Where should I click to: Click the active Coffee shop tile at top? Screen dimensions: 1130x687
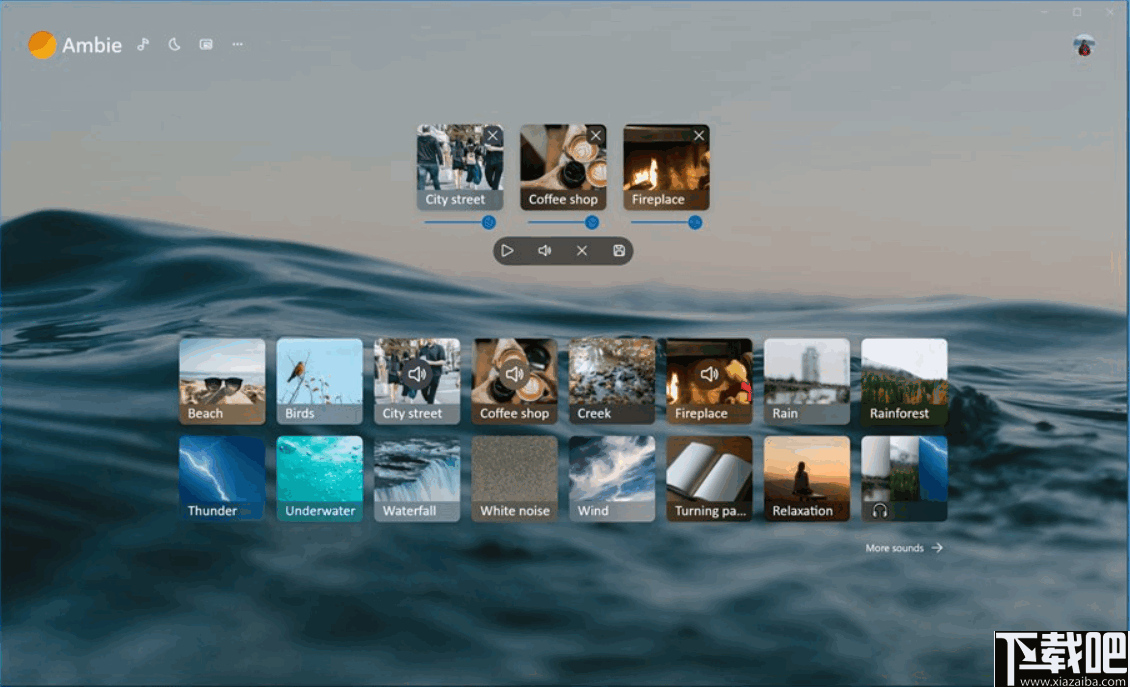coord(563,167)
